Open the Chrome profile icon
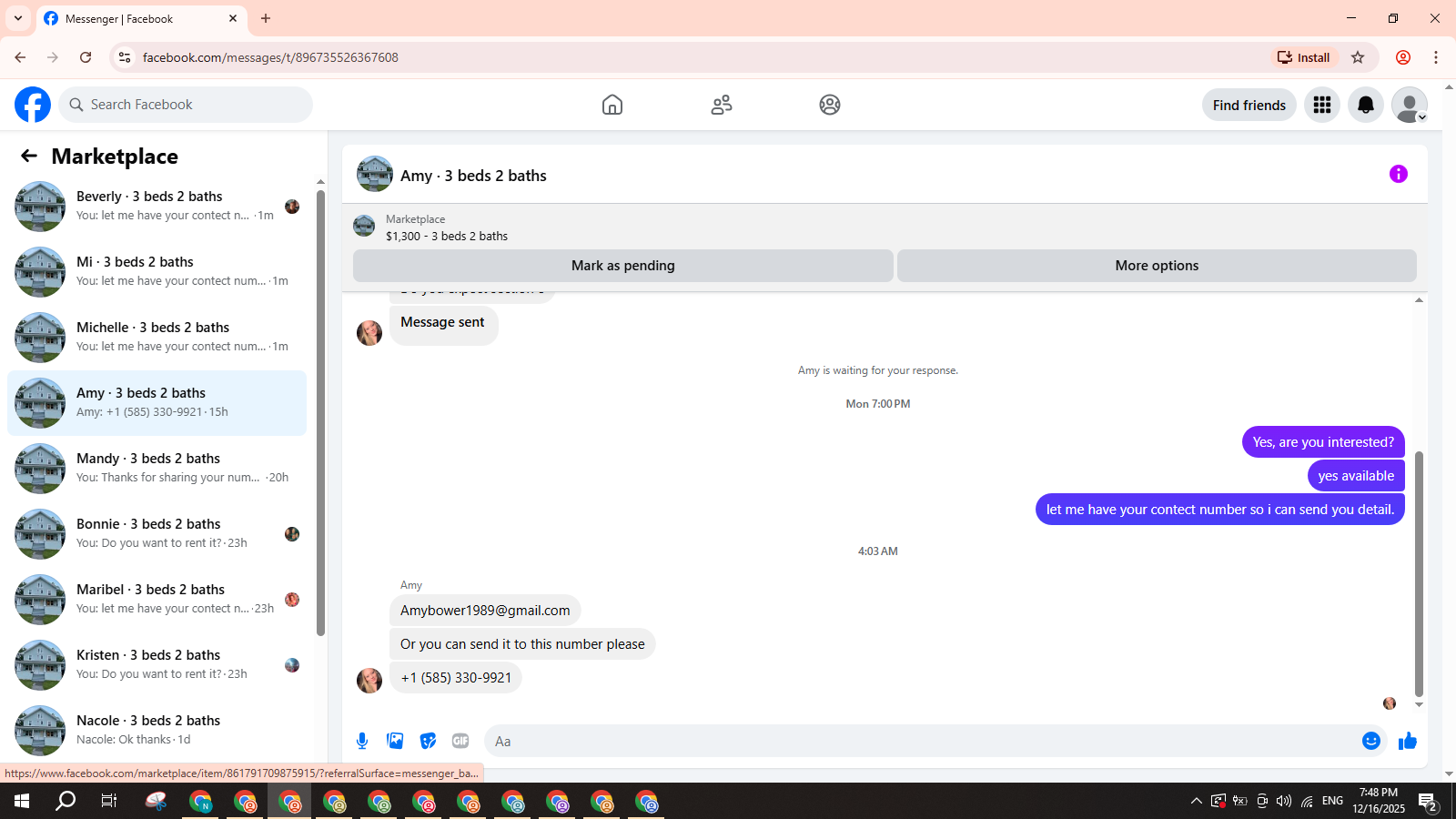 [1403, 57]
